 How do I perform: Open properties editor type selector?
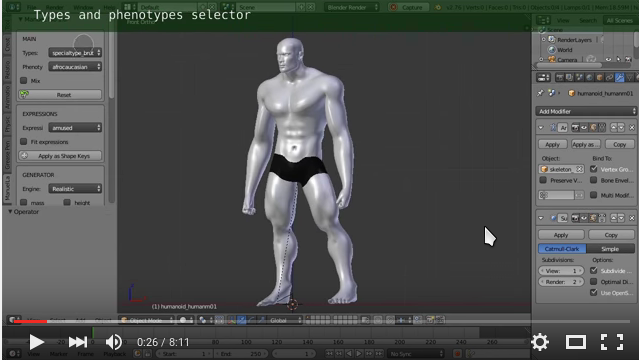pos(543,77)
